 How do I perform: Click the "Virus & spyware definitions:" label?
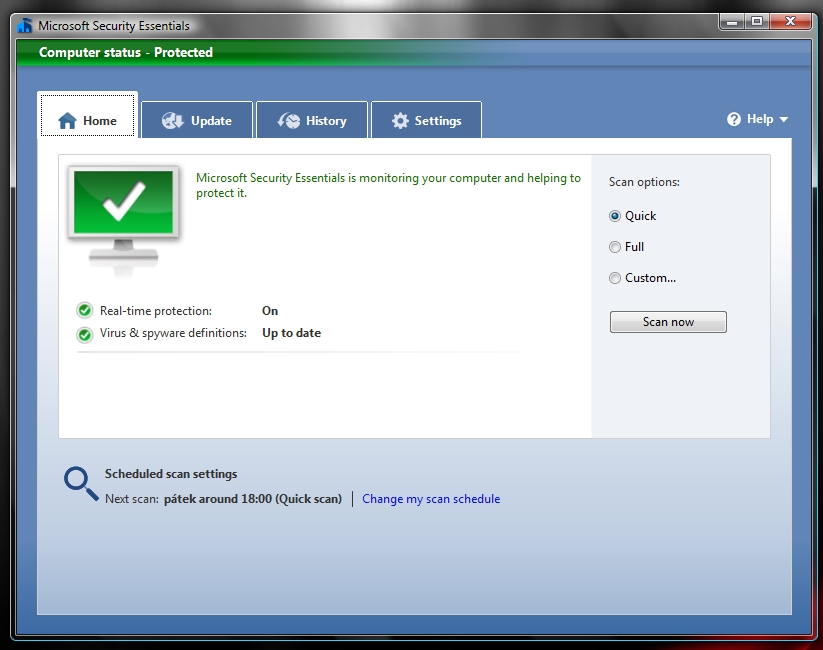click(173, 333)
